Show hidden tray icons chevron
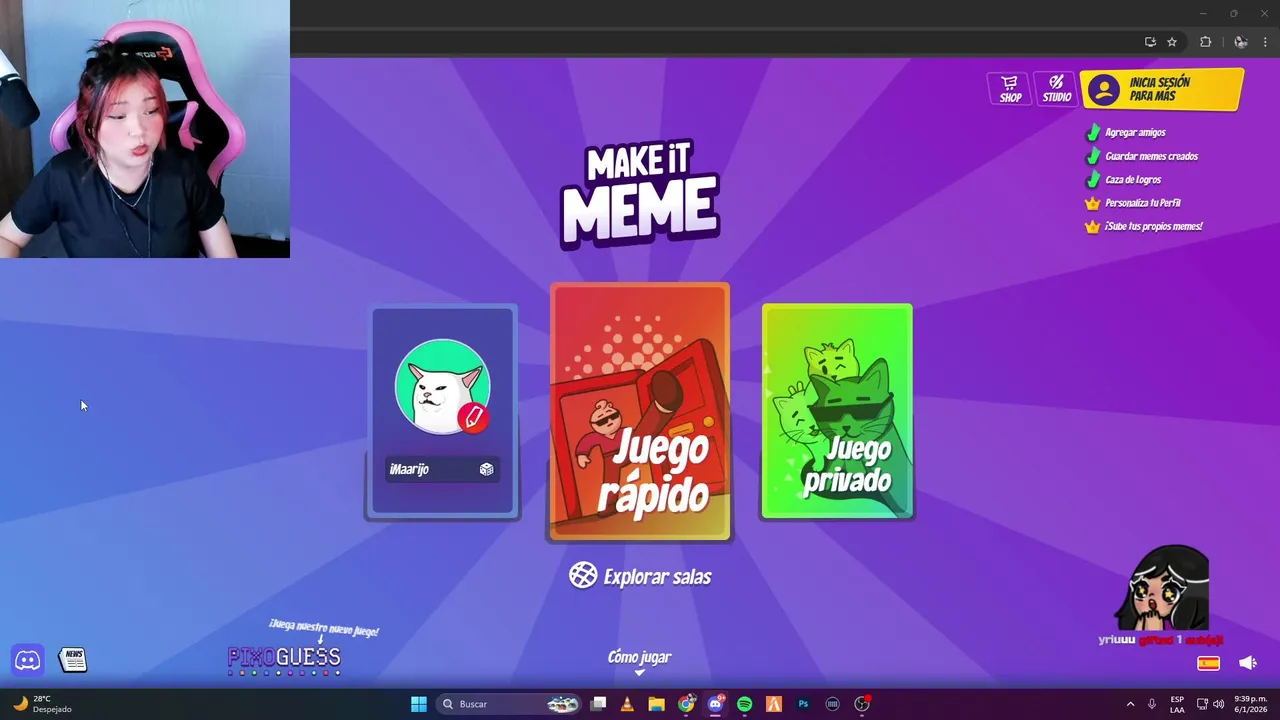This screenshot has width=1280, height=720. pos(1130,704)
